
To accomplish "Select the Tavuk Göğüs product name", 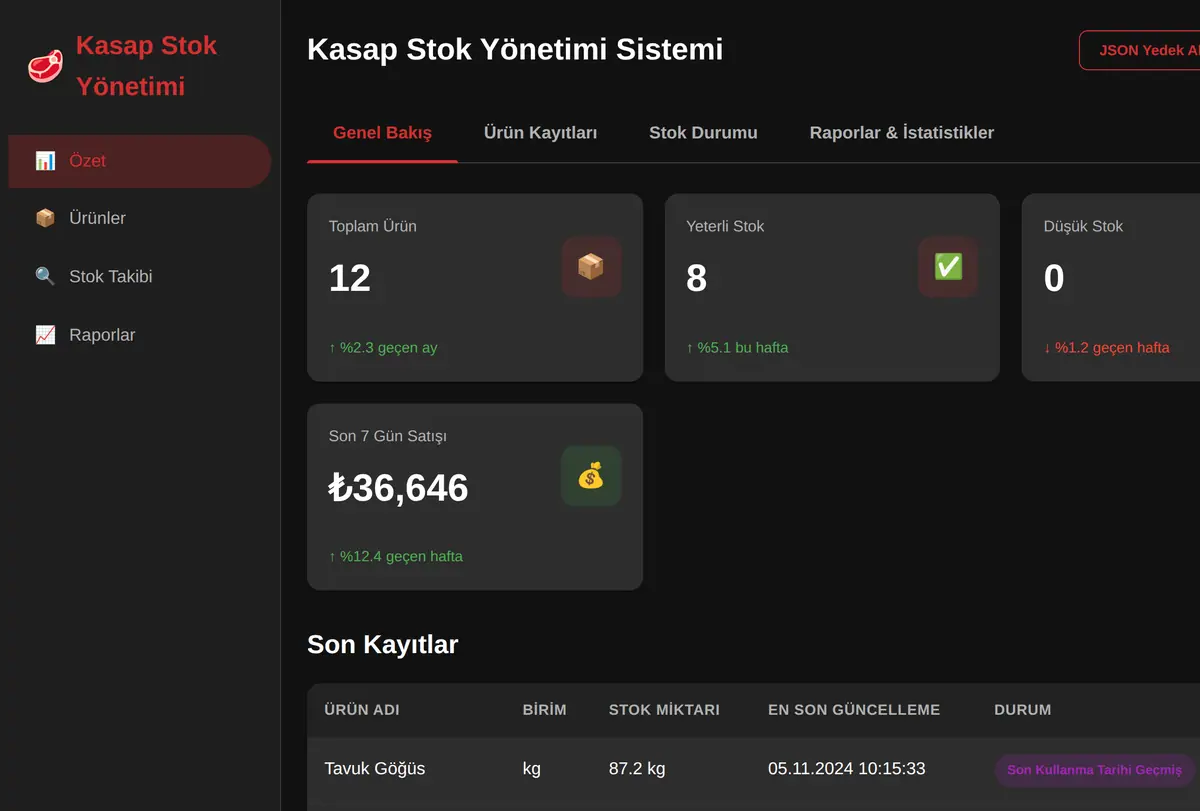I will point(375,769).
